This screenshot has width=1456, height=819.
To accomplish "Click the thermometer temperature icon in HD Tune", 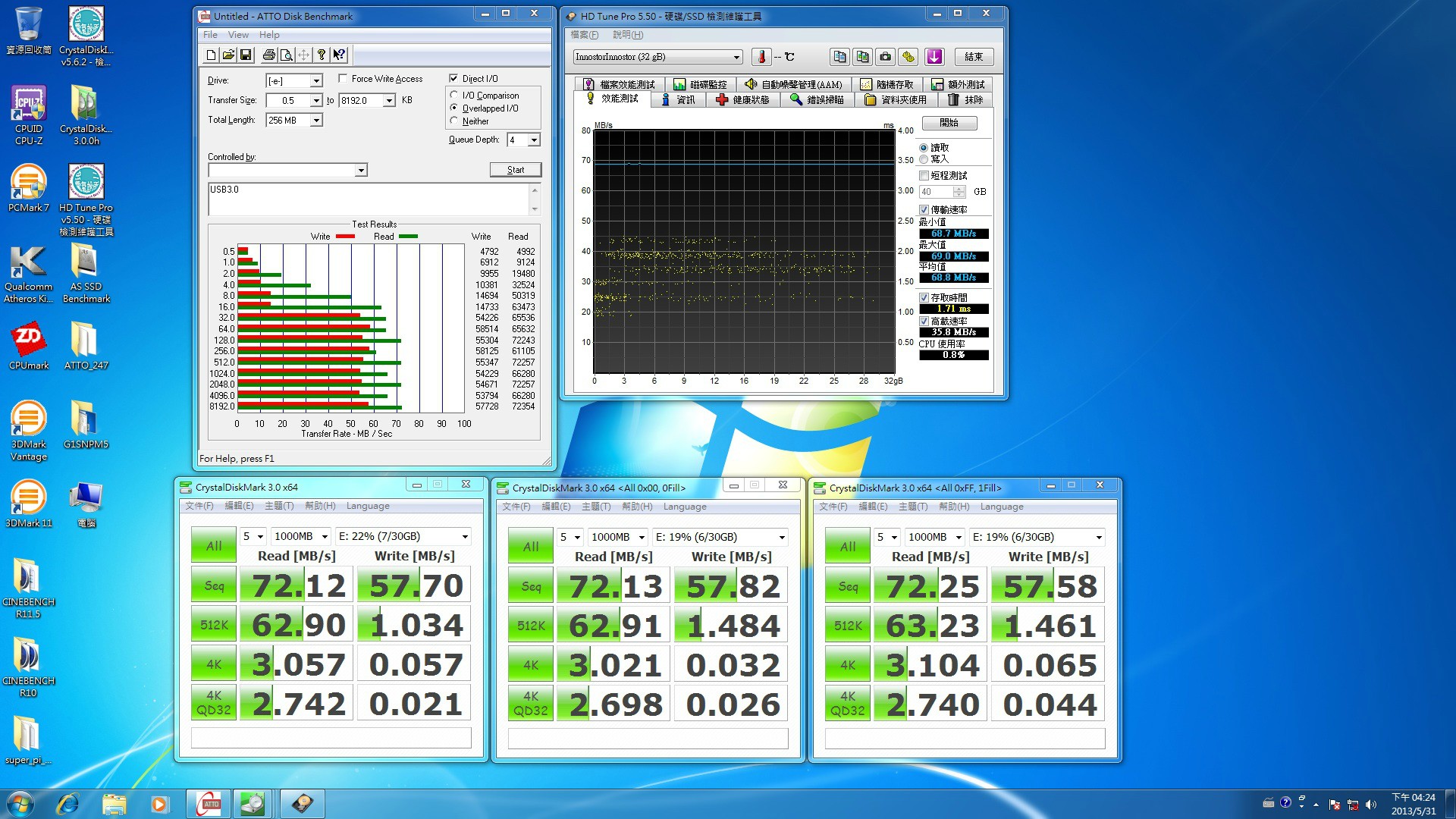I will tap(761, 57).
